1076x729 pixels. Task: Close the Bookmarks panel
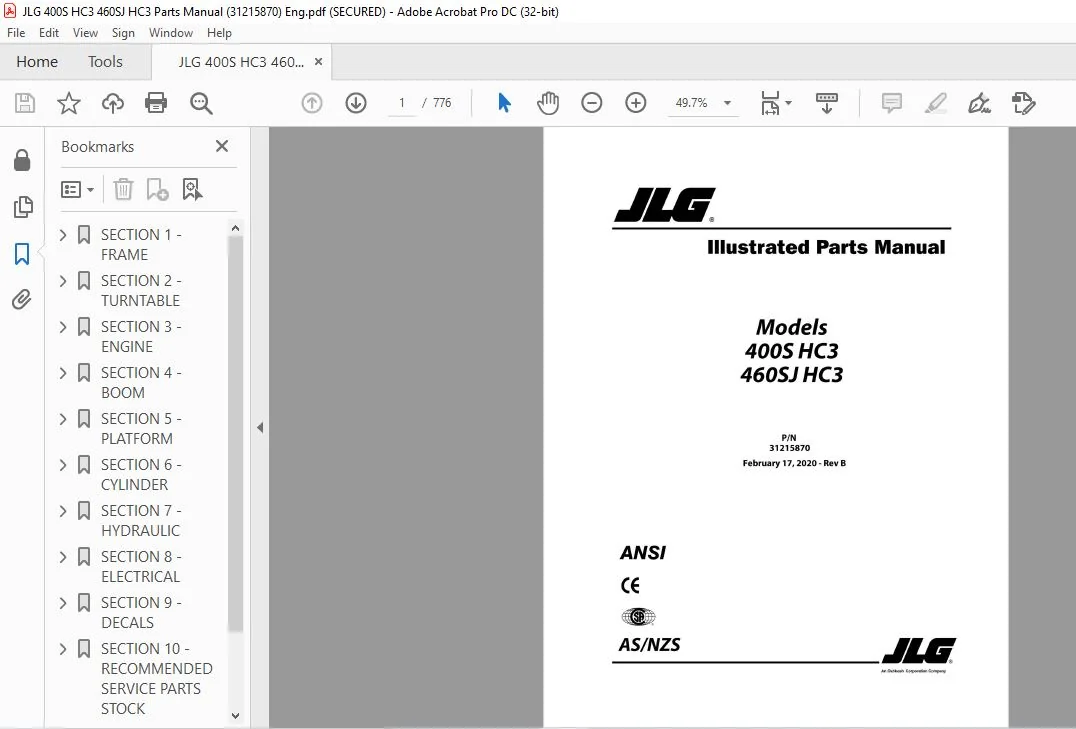222,146
